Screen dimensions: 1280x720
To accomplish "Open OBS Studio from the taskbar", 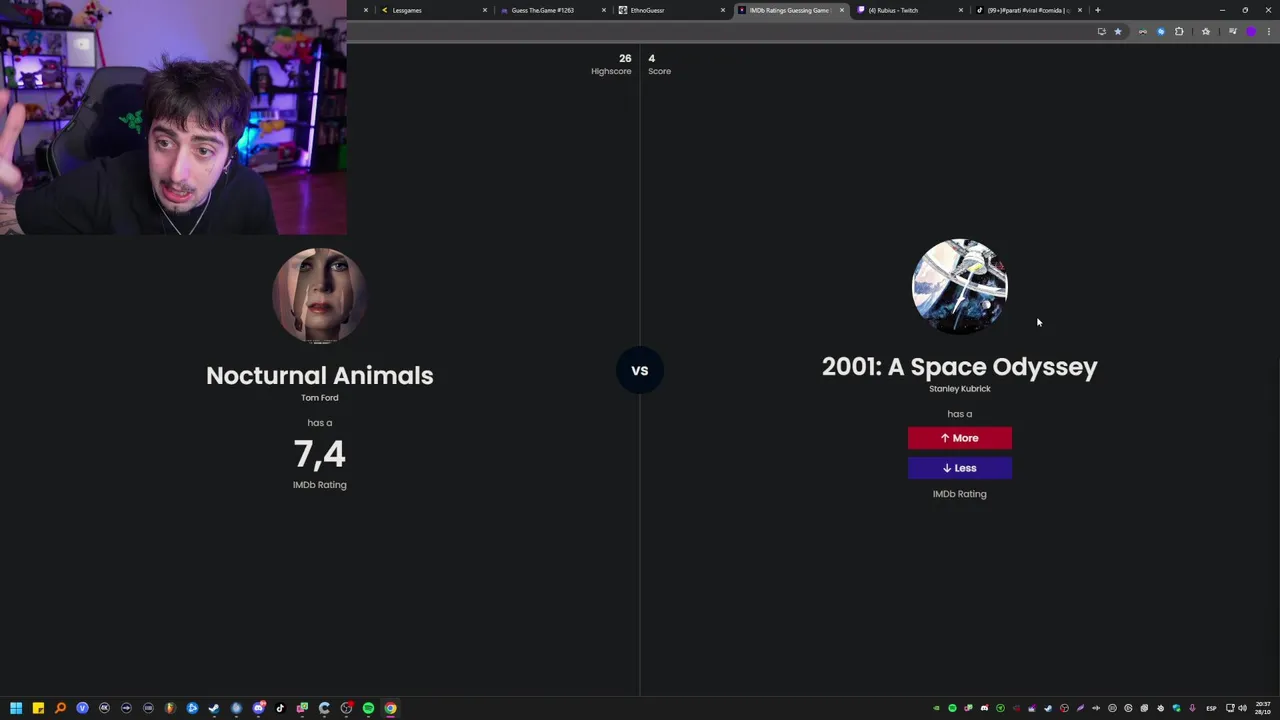I will pos(346,708).
